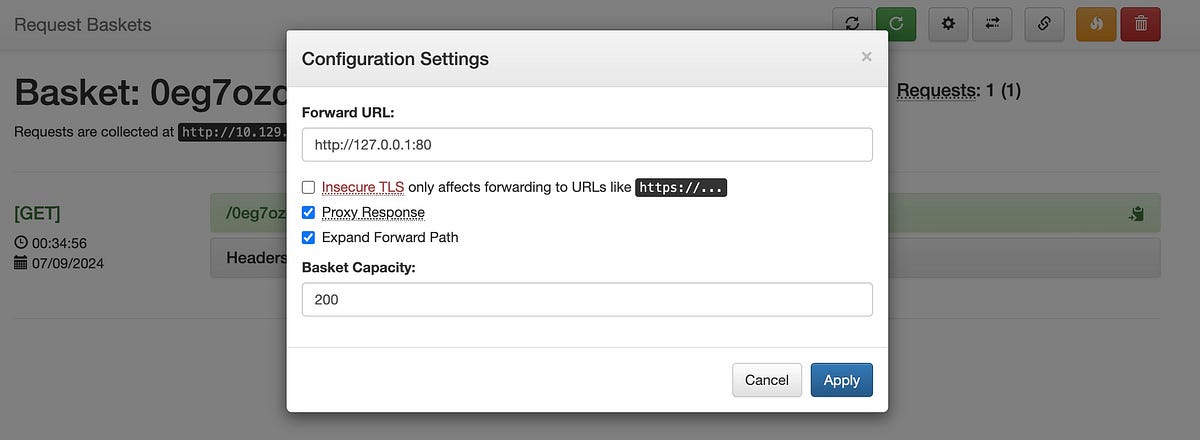Click into the Basket Capacity field
Screen dimensions: 1200x440
(x=587, y=299)
